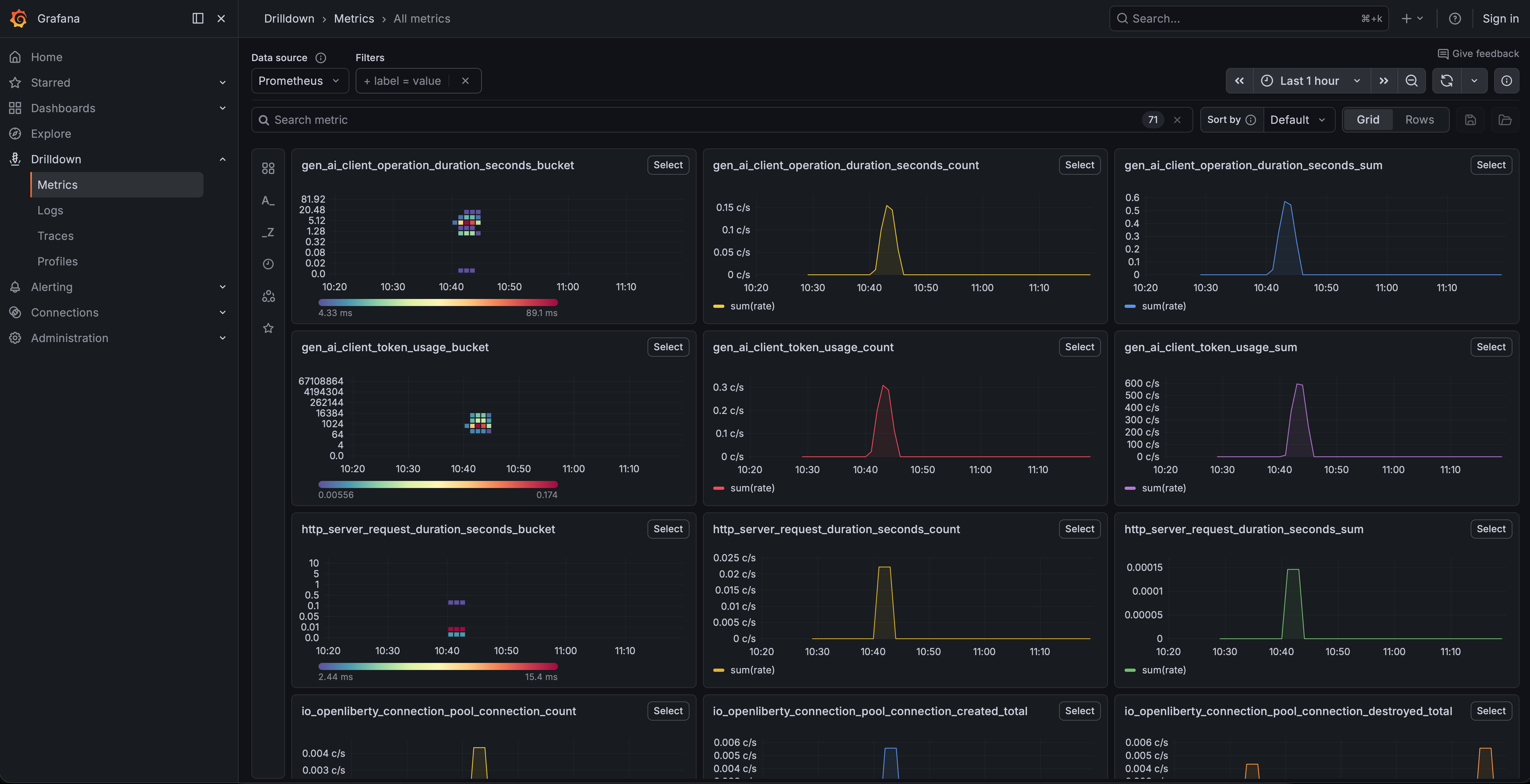Click the Sort by info icon
This screenshot has width=1530, height=784.
click(1251, 120)
